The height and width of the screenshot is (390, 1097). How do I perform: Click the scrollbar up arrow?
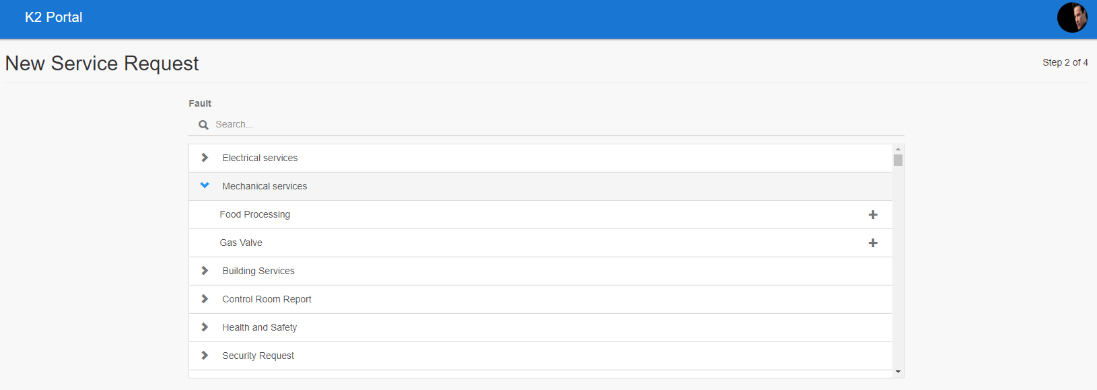[x=898, y=149]
